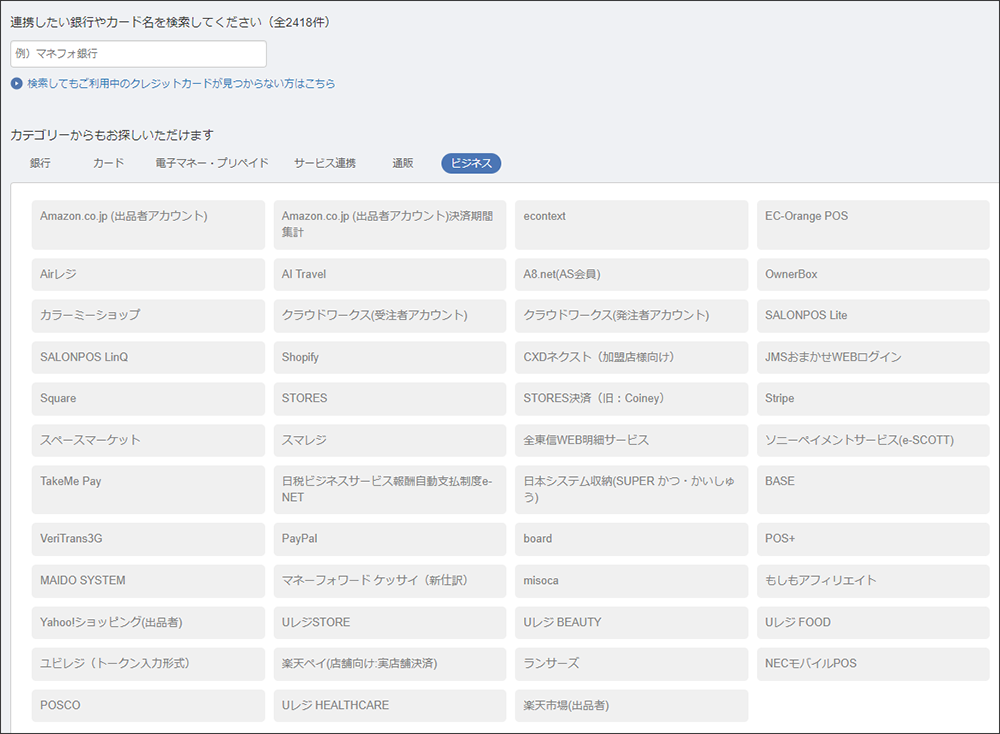Select ソニーペイメントサービス(e-SCOTT)

point(873,440)
